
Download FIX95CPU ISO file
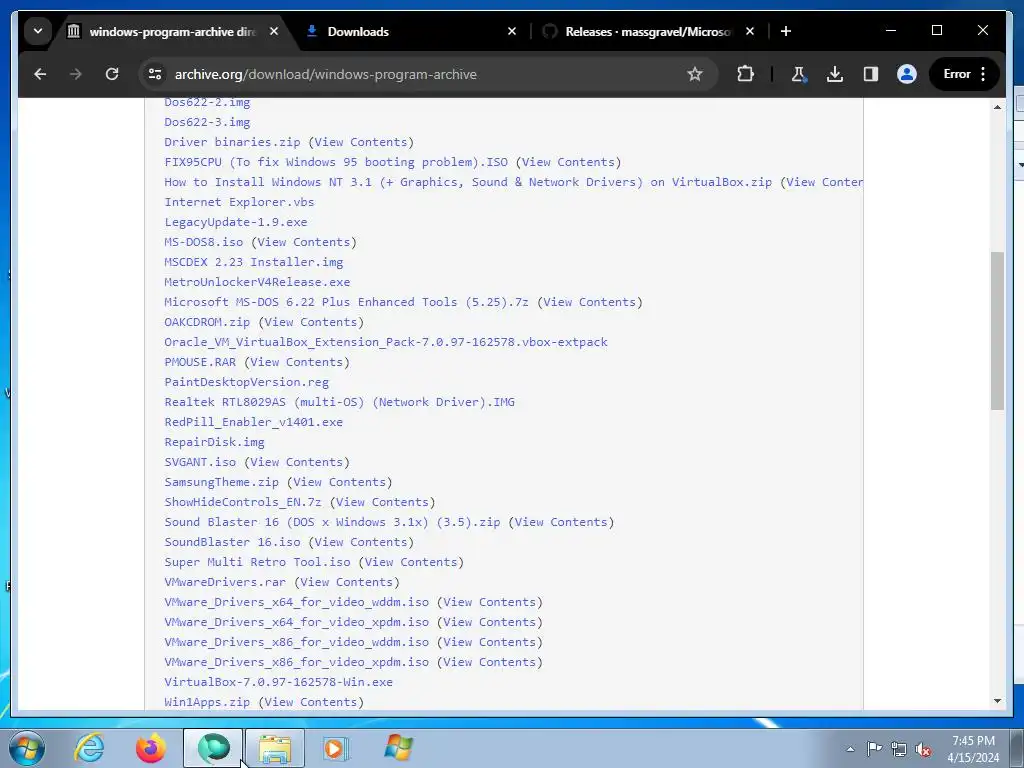pos(336,162)
